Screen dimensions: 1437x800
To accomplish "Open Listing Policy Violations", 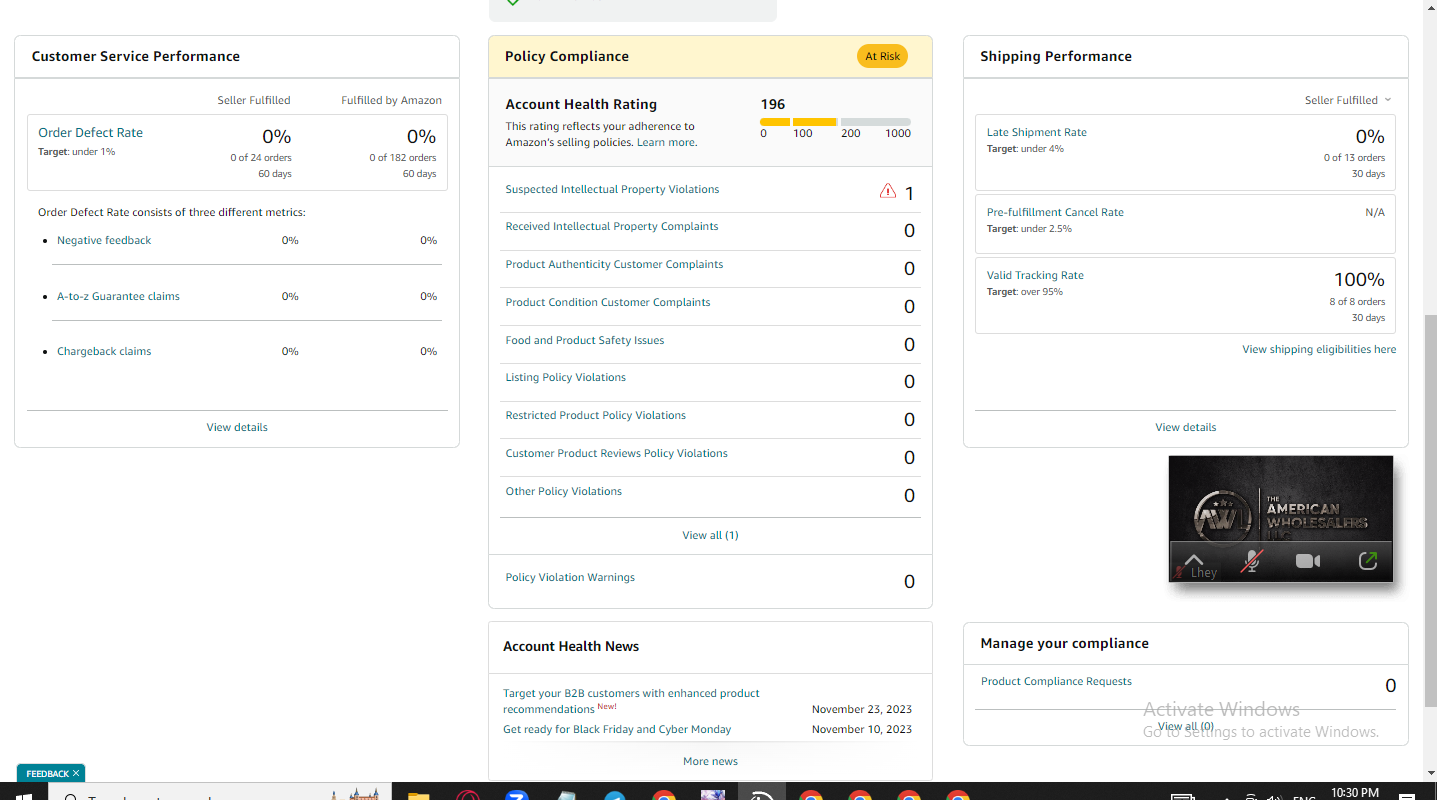I will tap(565, 377).
